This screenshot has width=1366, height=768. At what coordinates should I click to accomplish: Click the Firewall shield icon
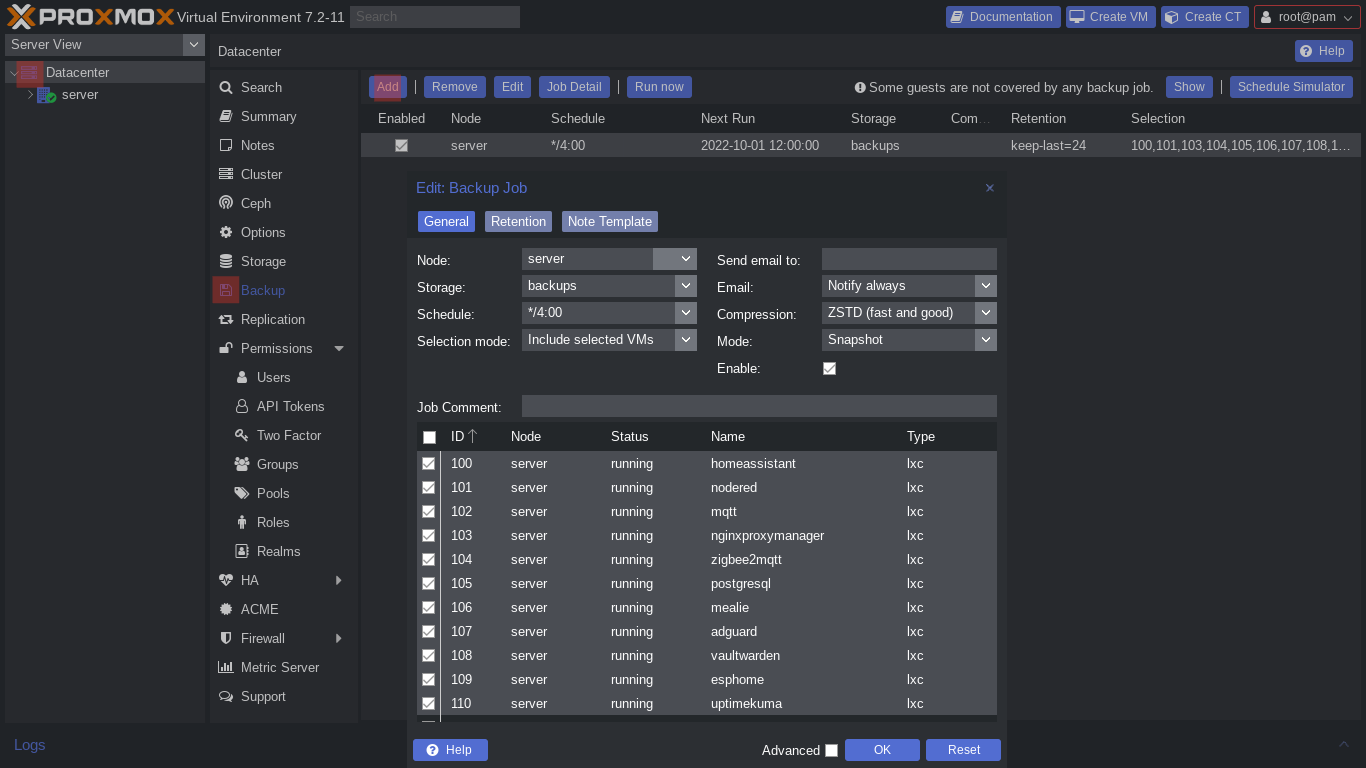point(226,638)
